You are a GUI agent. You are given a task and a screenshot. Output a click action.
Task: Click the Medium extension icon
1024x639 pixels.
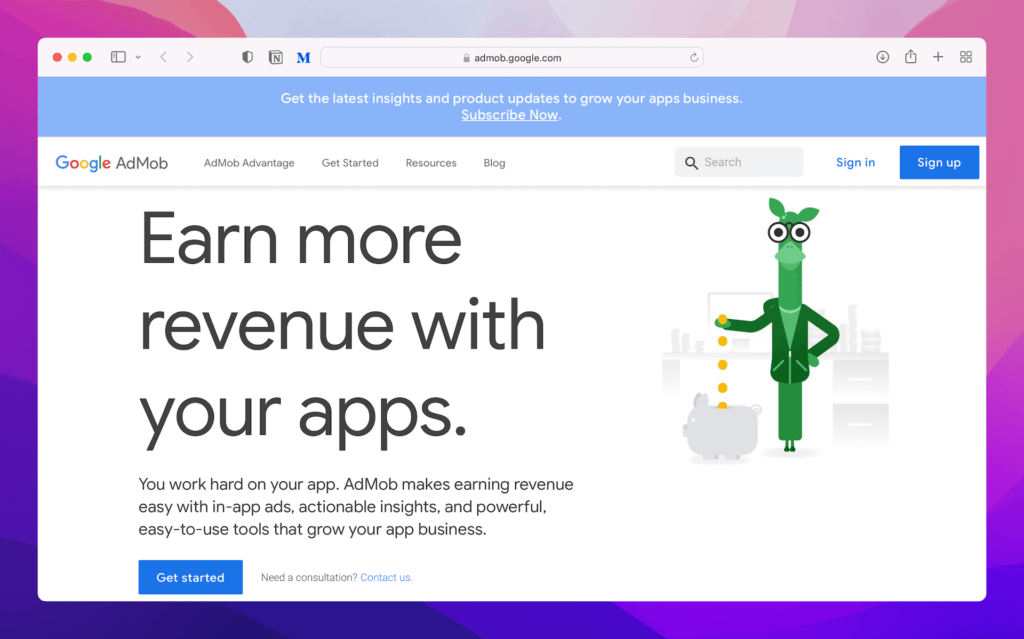(x=303, y=57)
